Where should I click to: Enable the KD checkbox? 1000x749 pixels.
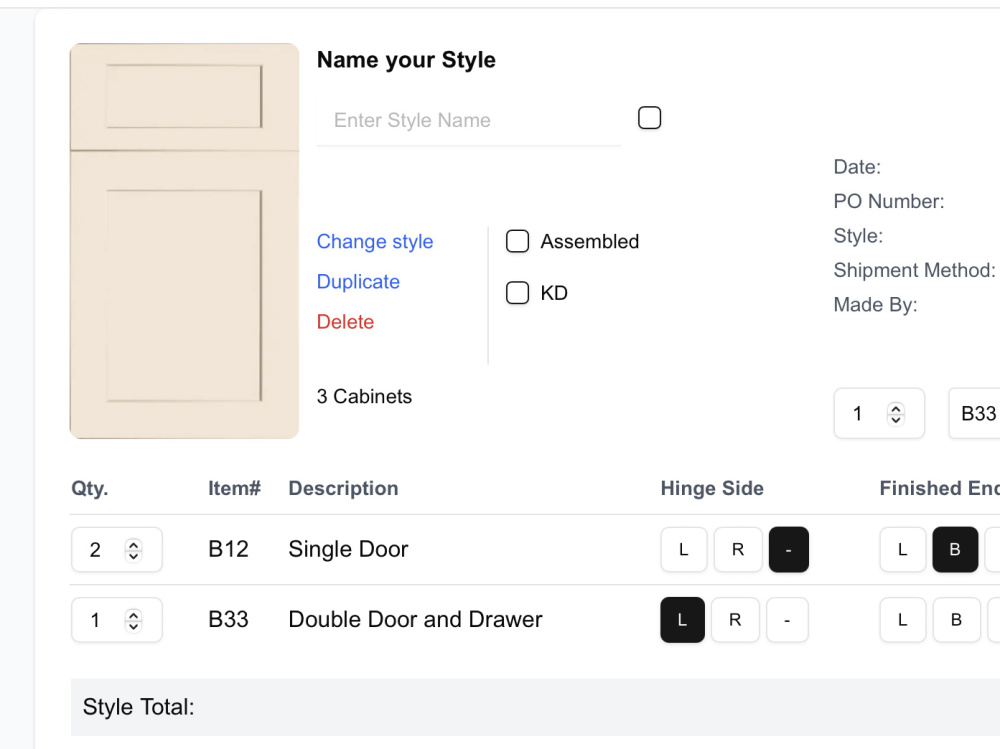[517, 293]
